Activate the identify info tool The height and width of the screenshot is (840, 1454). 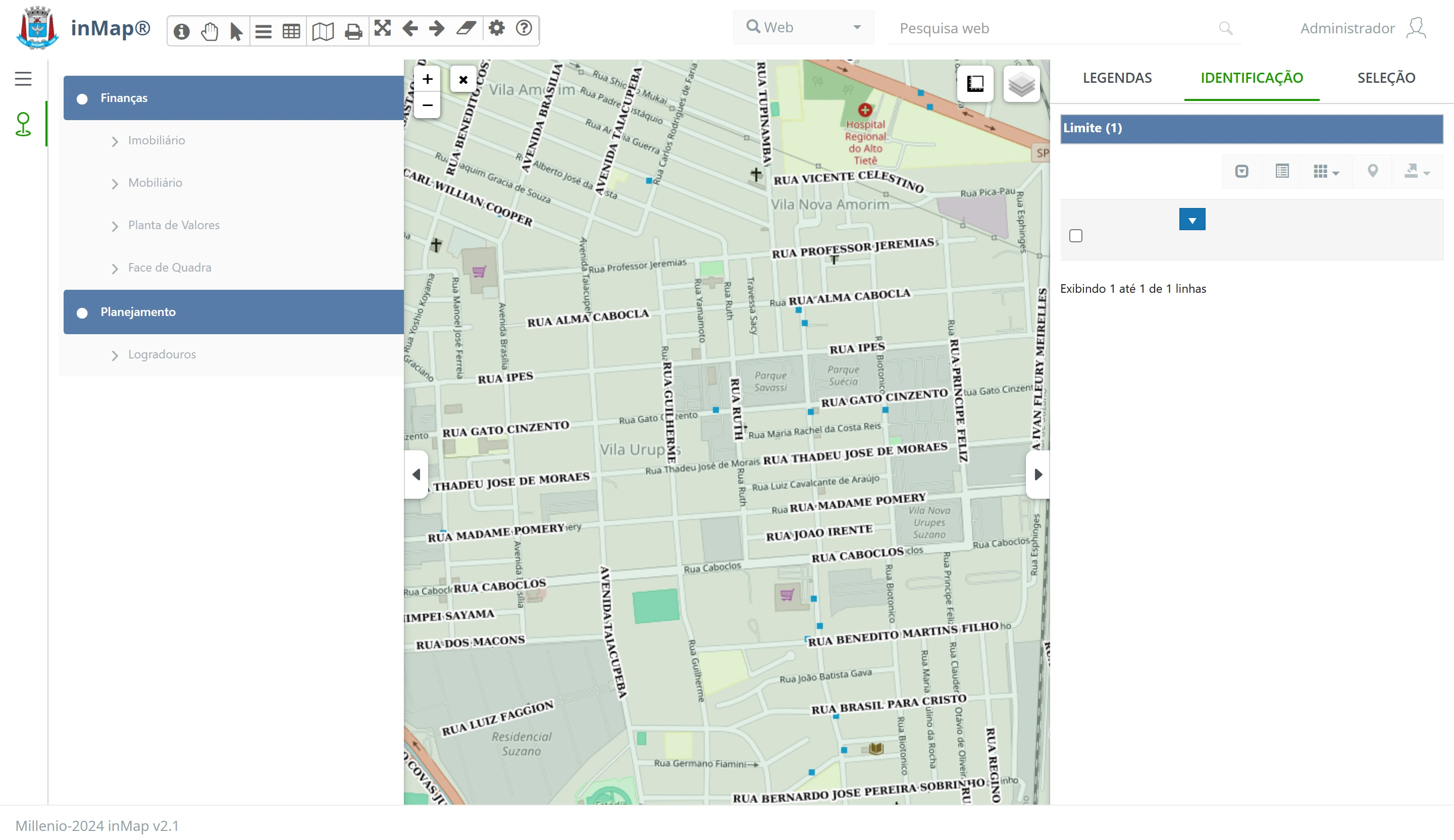[181, 31]
